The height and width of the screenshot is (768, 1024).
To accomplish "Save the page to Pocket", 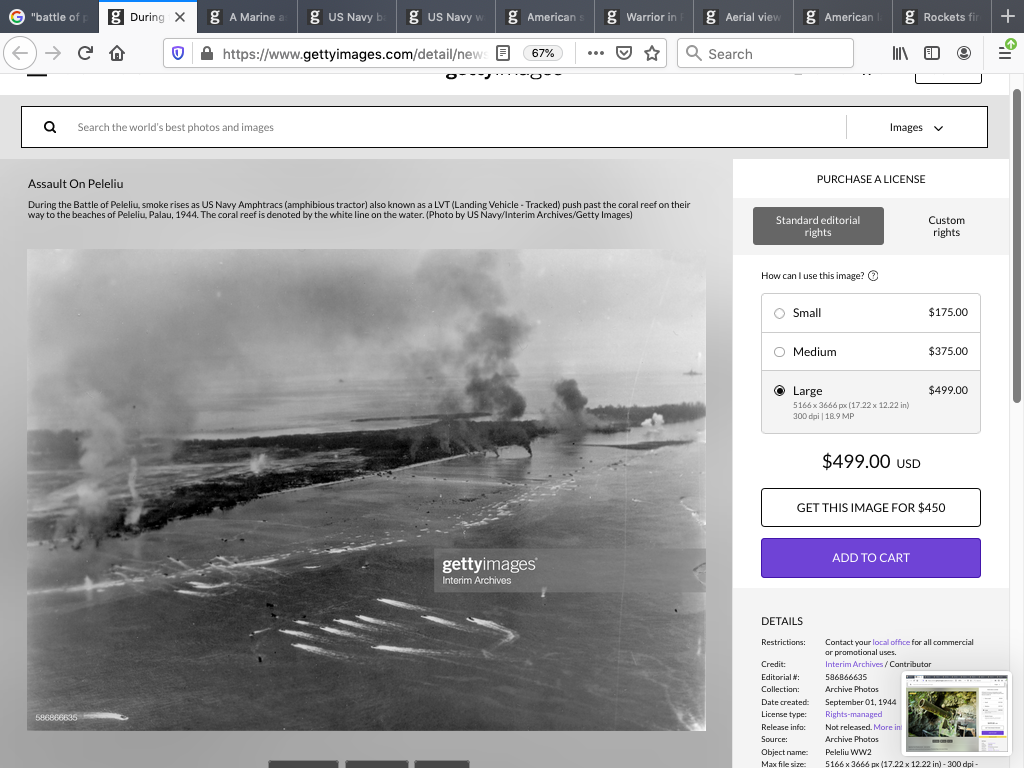I will (x=624, y=54).
